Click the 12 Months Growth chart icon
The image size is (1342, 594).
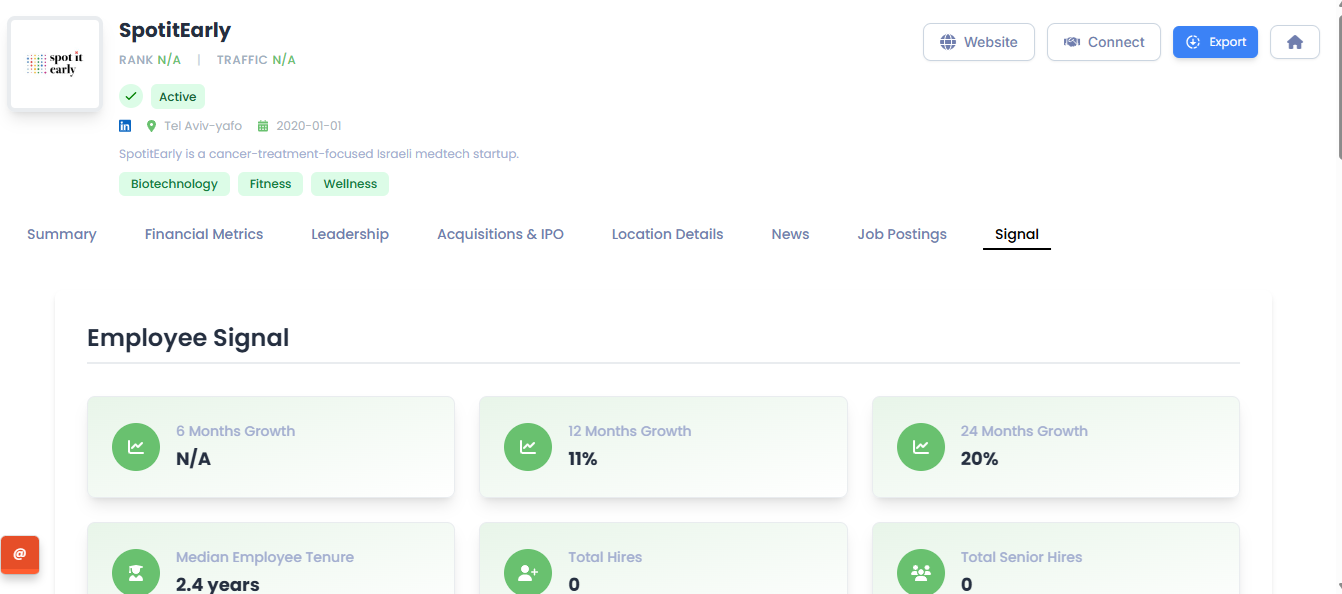(528, 446)
